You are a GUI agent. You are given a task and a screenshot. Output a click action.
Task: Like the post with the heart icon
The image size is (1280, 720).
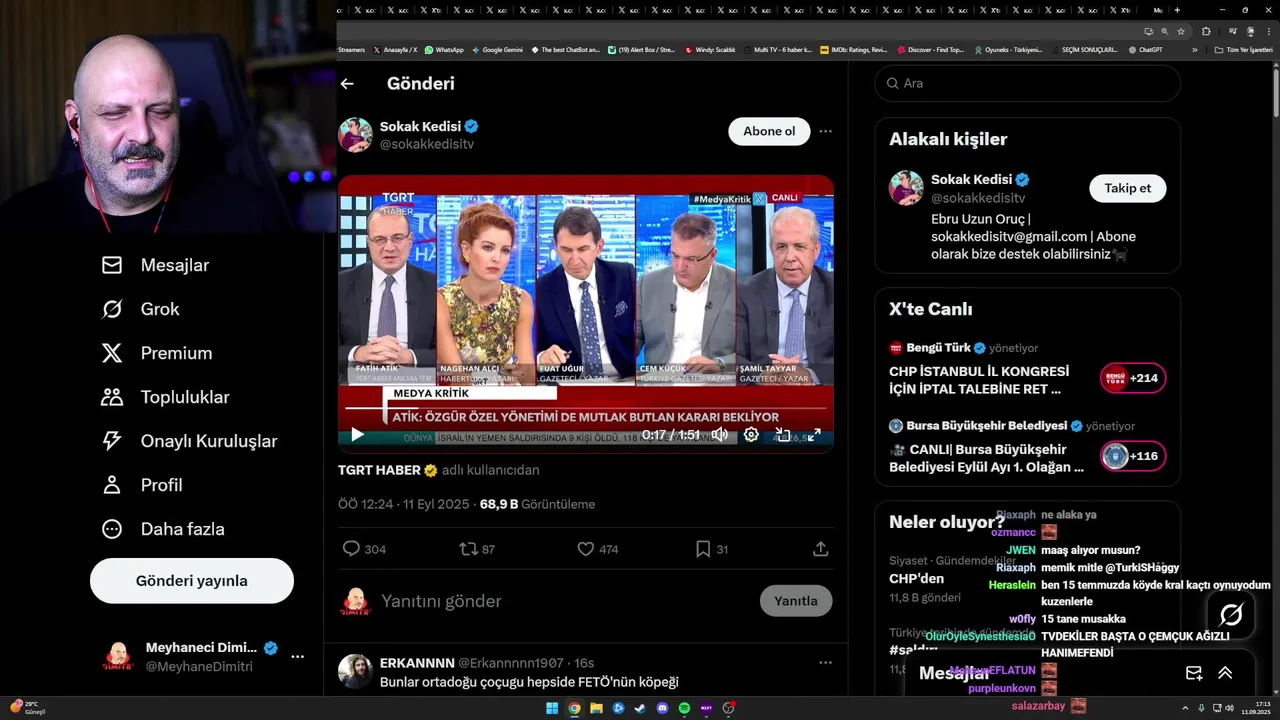pos(598,549)
